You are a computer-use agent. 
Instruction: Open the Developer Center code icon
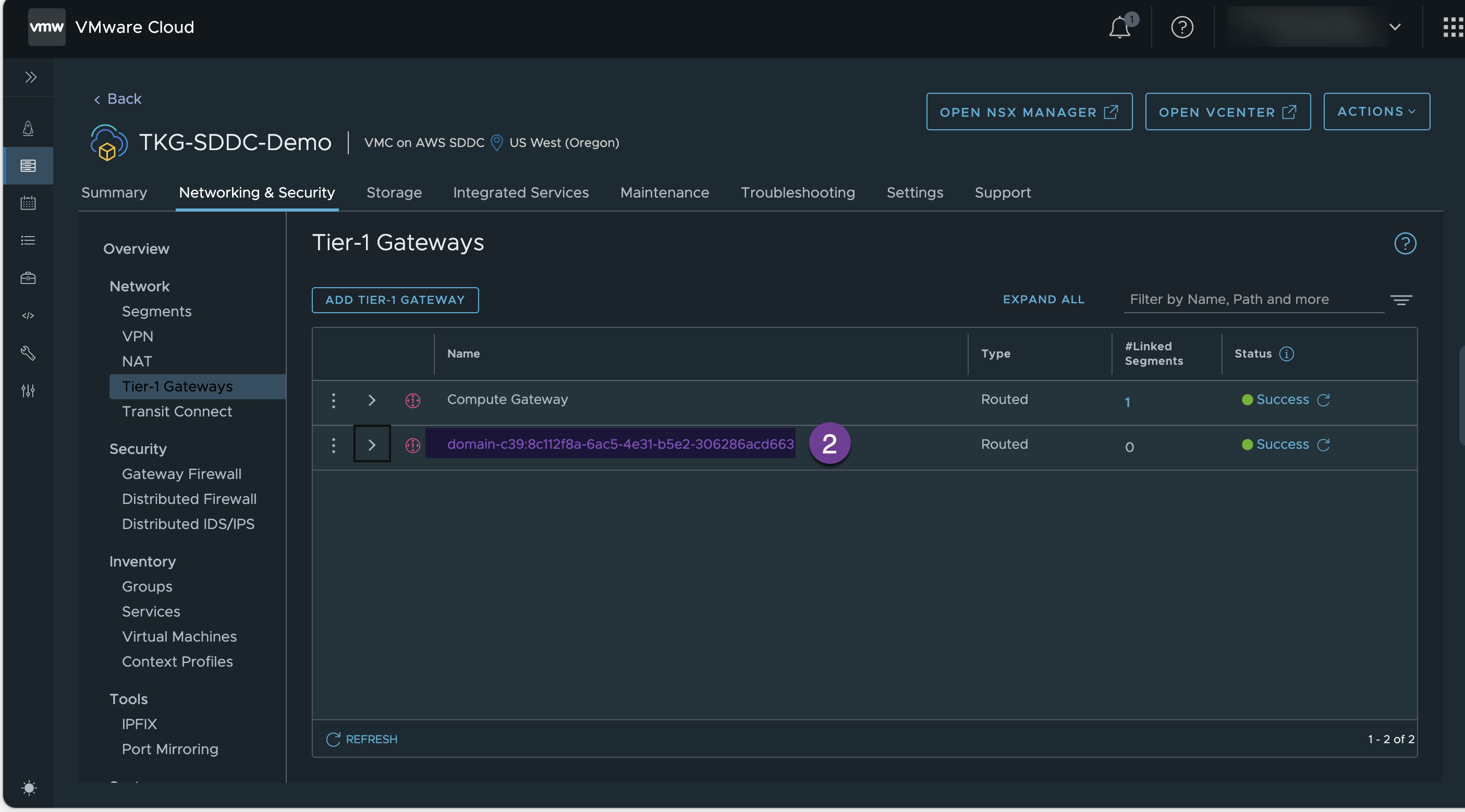(28, 316)
